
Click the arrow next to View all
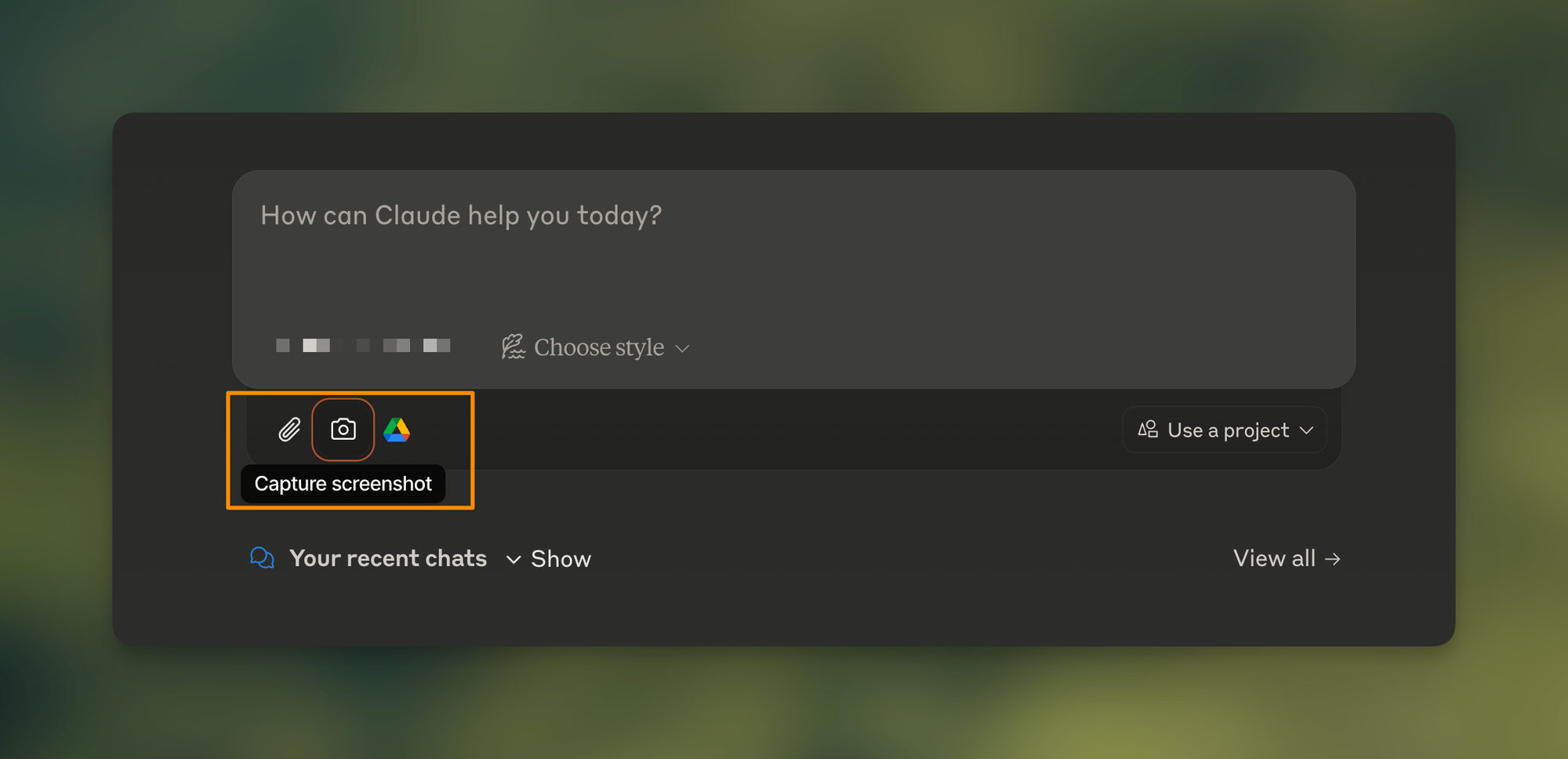click(1332, 559)
